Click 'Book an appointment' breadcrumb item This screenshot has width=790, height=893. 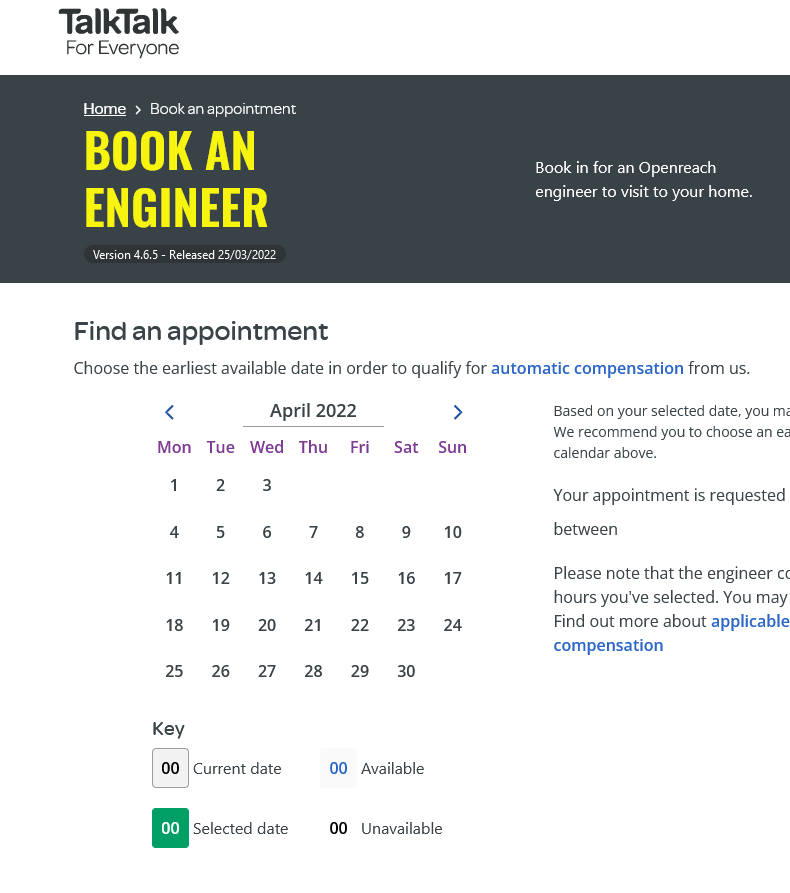tap(222, 109)
